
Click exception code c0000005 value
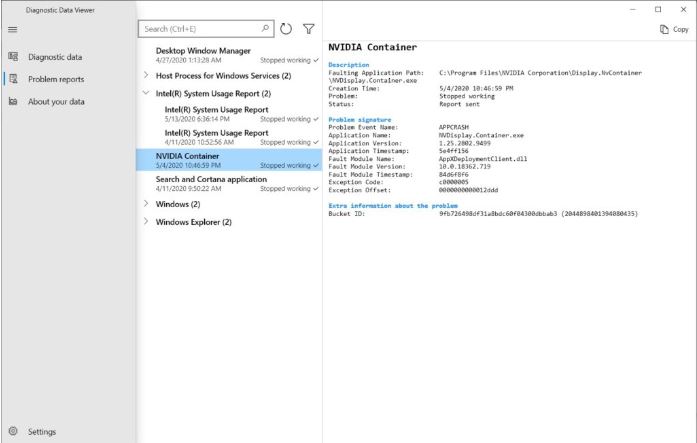pyautogui.click(x=453, y=182)
